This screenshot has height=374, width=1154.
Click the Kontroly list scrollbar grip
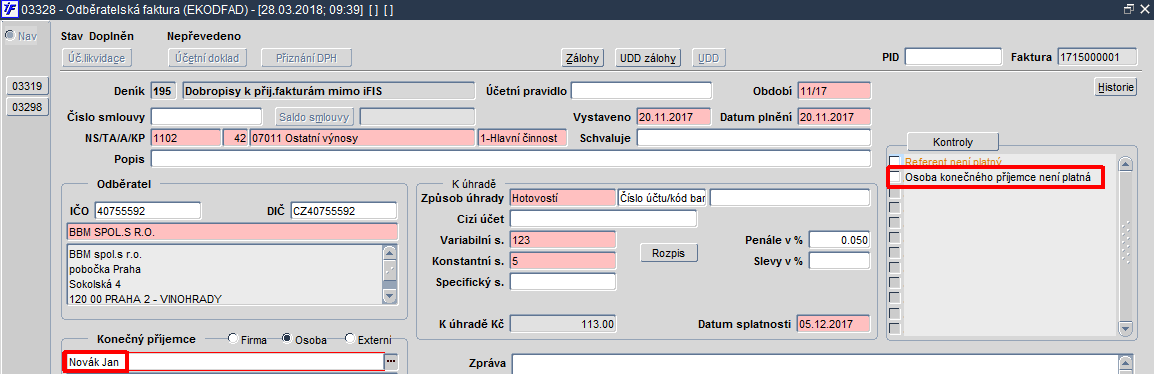[1124, 243]
